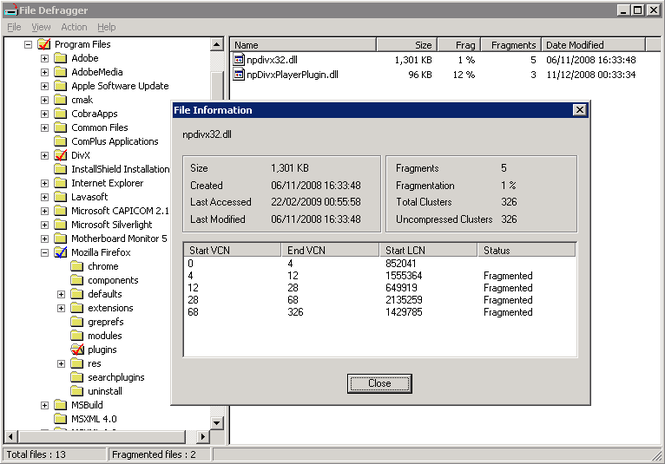Viewport: 665px width, 464px height.
Task: Select the fragment row with LCN 852041
Action: [x=380, y=263]
